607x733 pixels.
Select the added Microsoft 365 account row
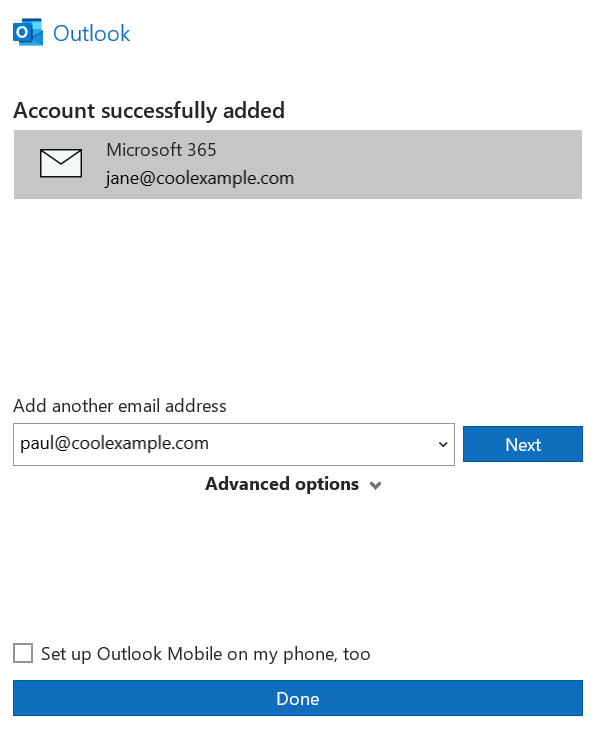[297, 164]
